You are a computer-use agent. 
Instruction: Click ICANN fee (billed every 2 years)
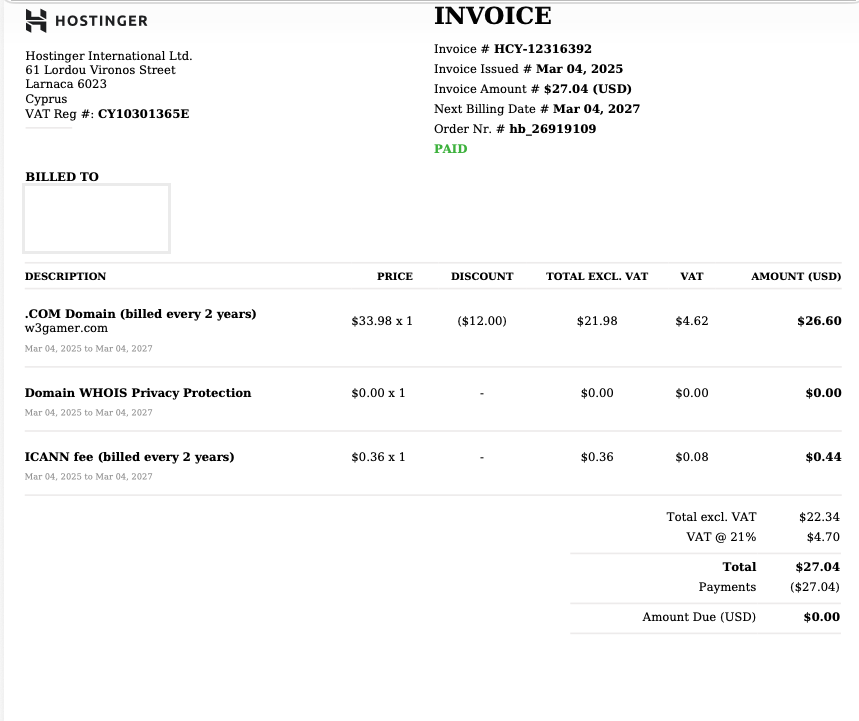point(129,457)
